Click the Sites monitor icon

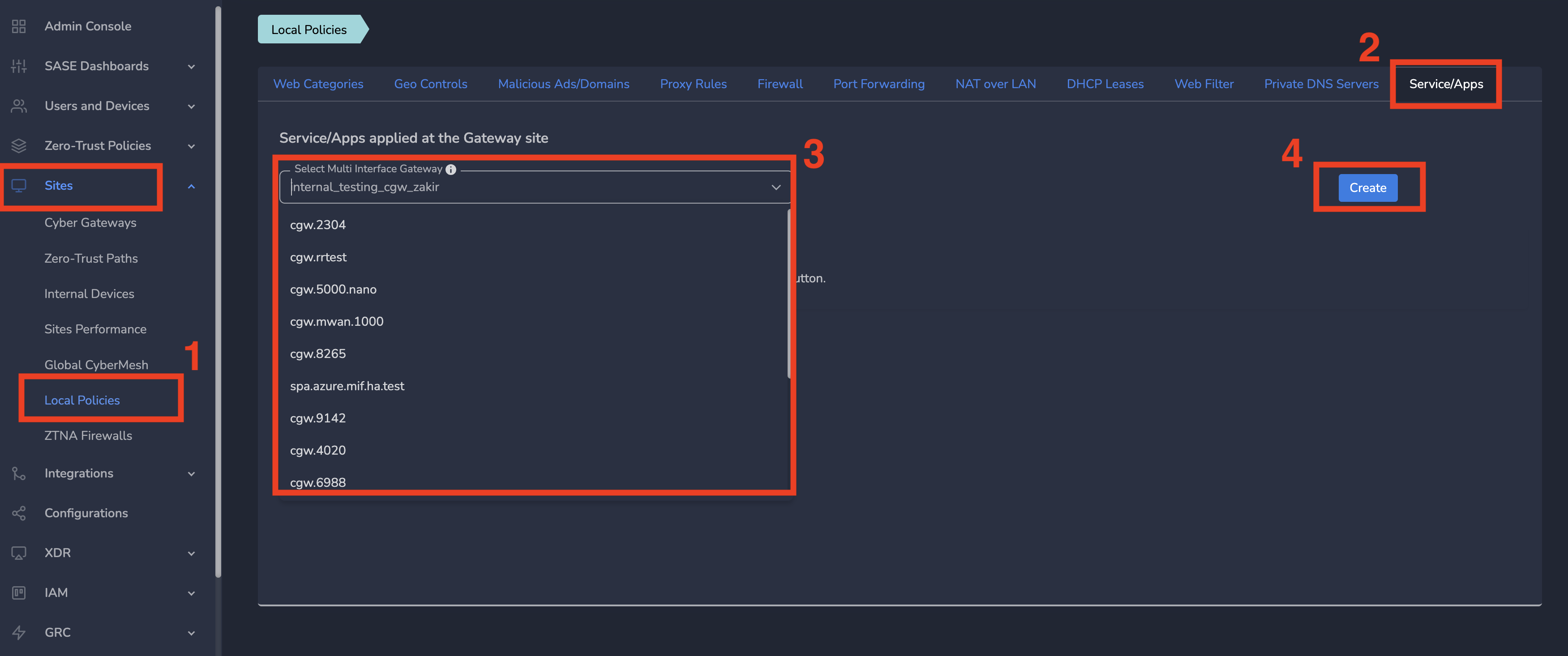click(19, 186)
